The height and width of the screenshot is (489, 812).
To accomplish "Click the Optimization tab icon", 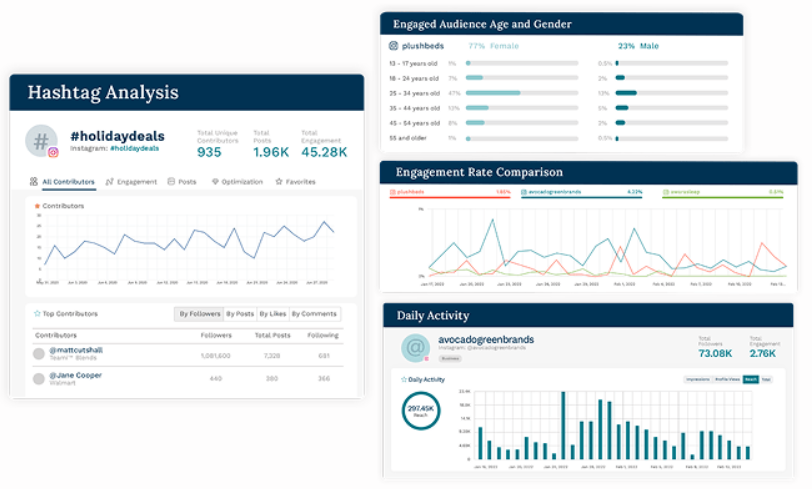I will click(x=215, y=182).
